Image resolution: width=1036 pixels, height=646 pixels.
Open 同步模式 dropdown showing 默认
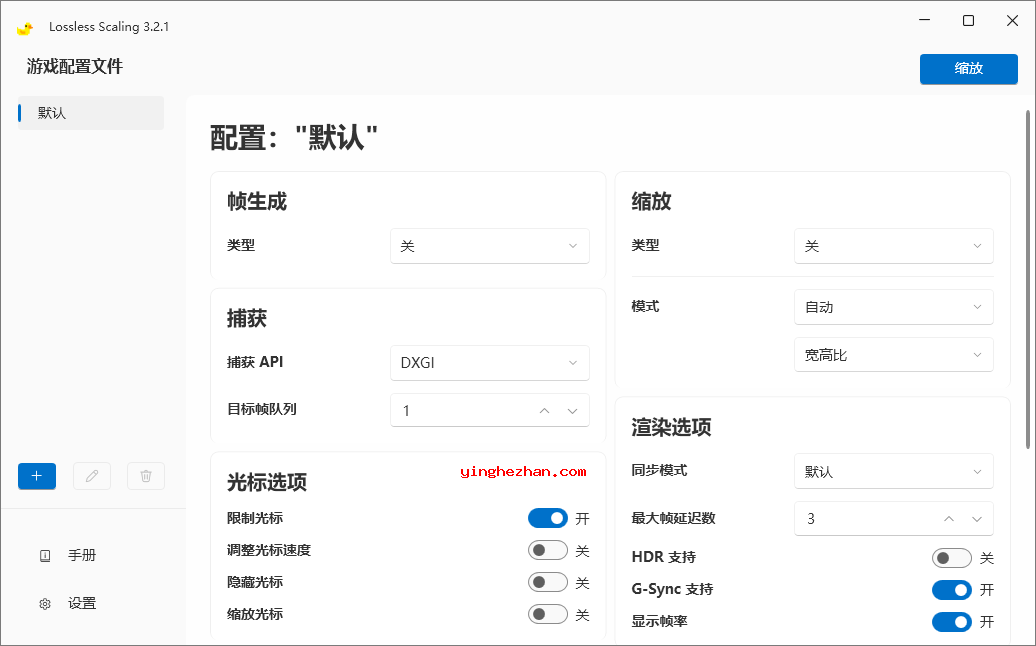(x=894, y=472)
